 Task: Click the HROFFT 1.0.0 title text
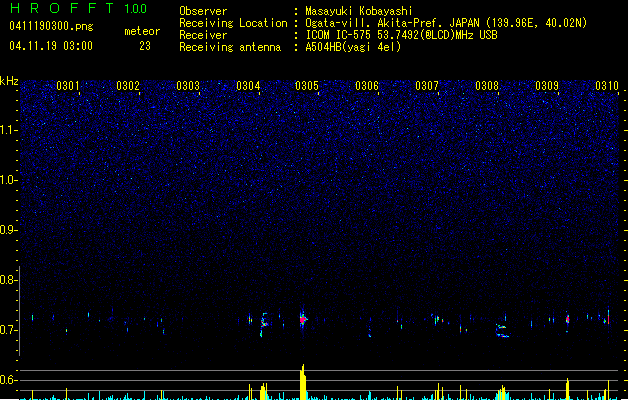point(79,8)
